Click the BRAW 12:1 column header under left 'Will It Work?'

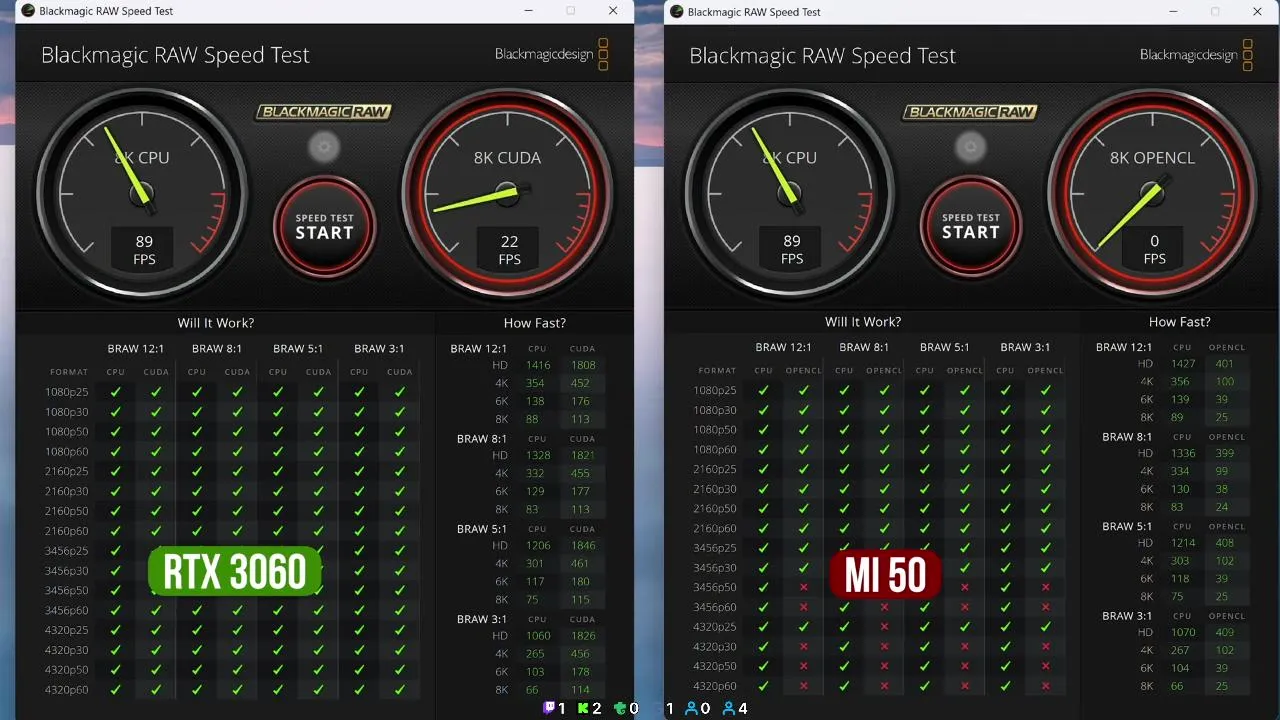point(136,349)
